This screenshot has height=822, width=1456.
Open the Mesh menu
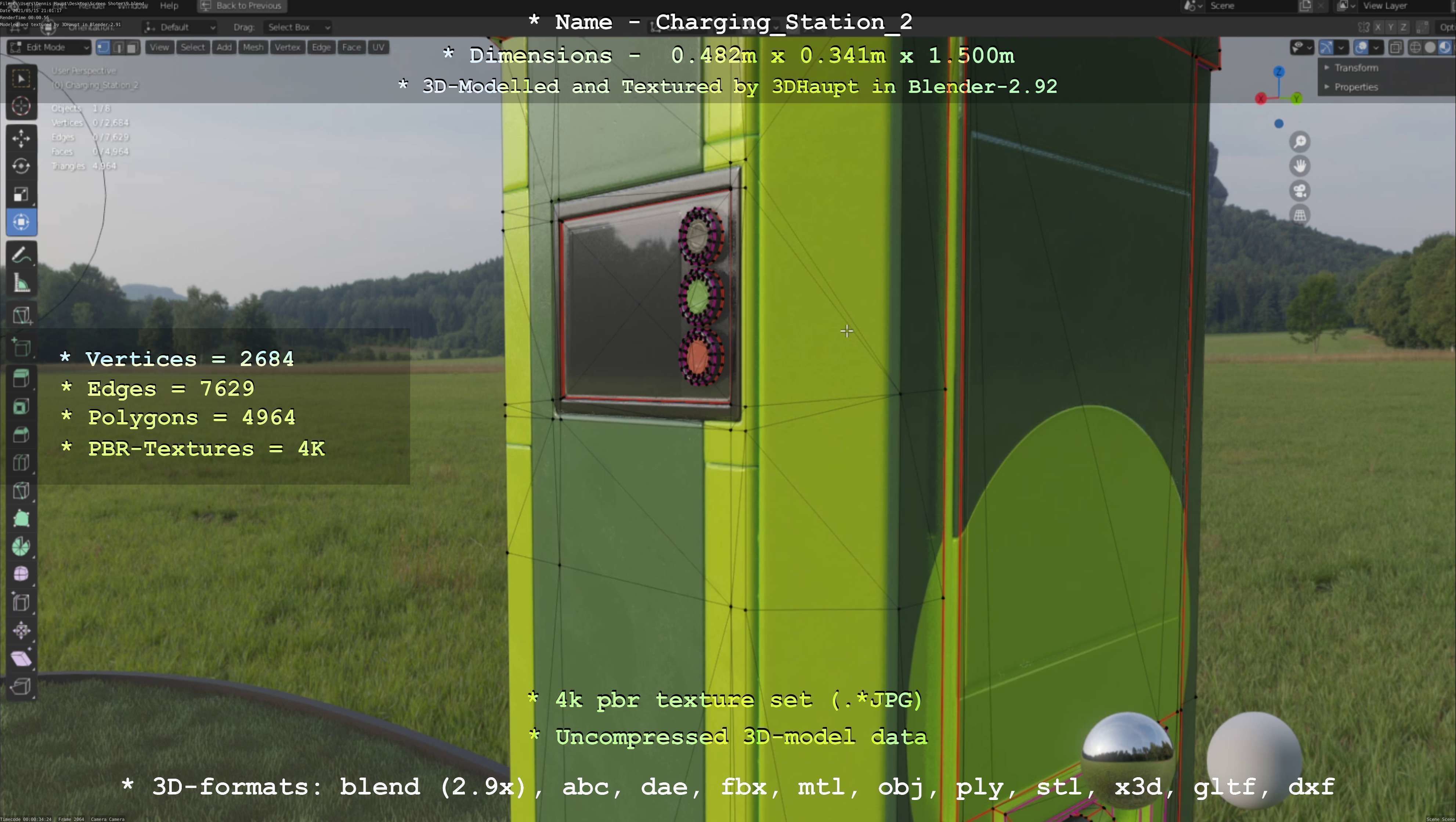tap(253, 47)
